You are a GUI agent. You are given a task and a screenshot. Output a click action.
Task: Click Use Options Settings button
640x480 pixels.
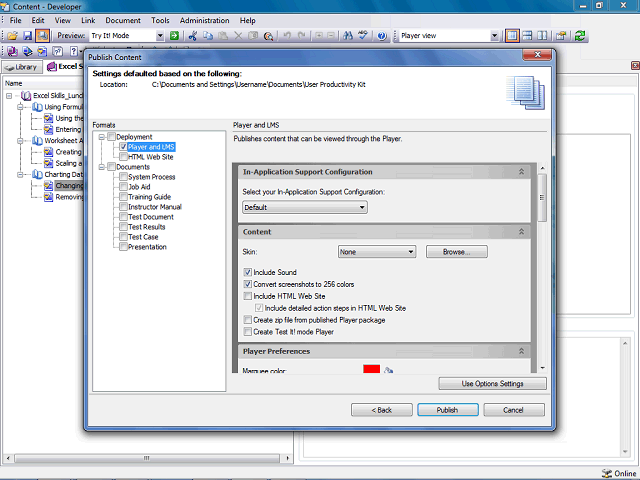click(x=492, y=384)
